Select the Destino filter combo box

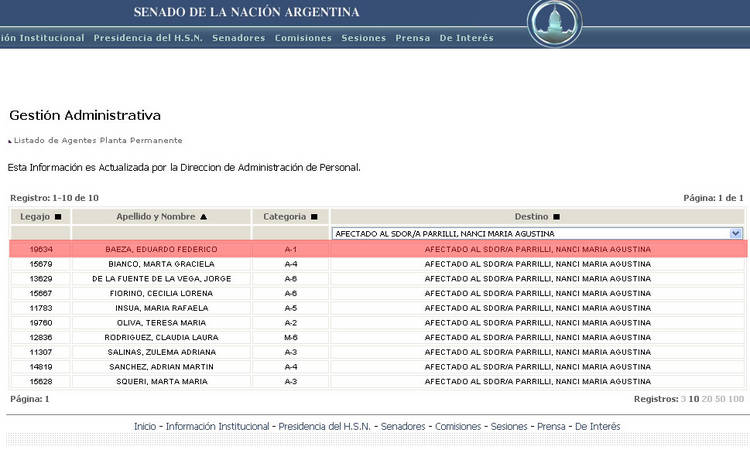click(537, 233)
